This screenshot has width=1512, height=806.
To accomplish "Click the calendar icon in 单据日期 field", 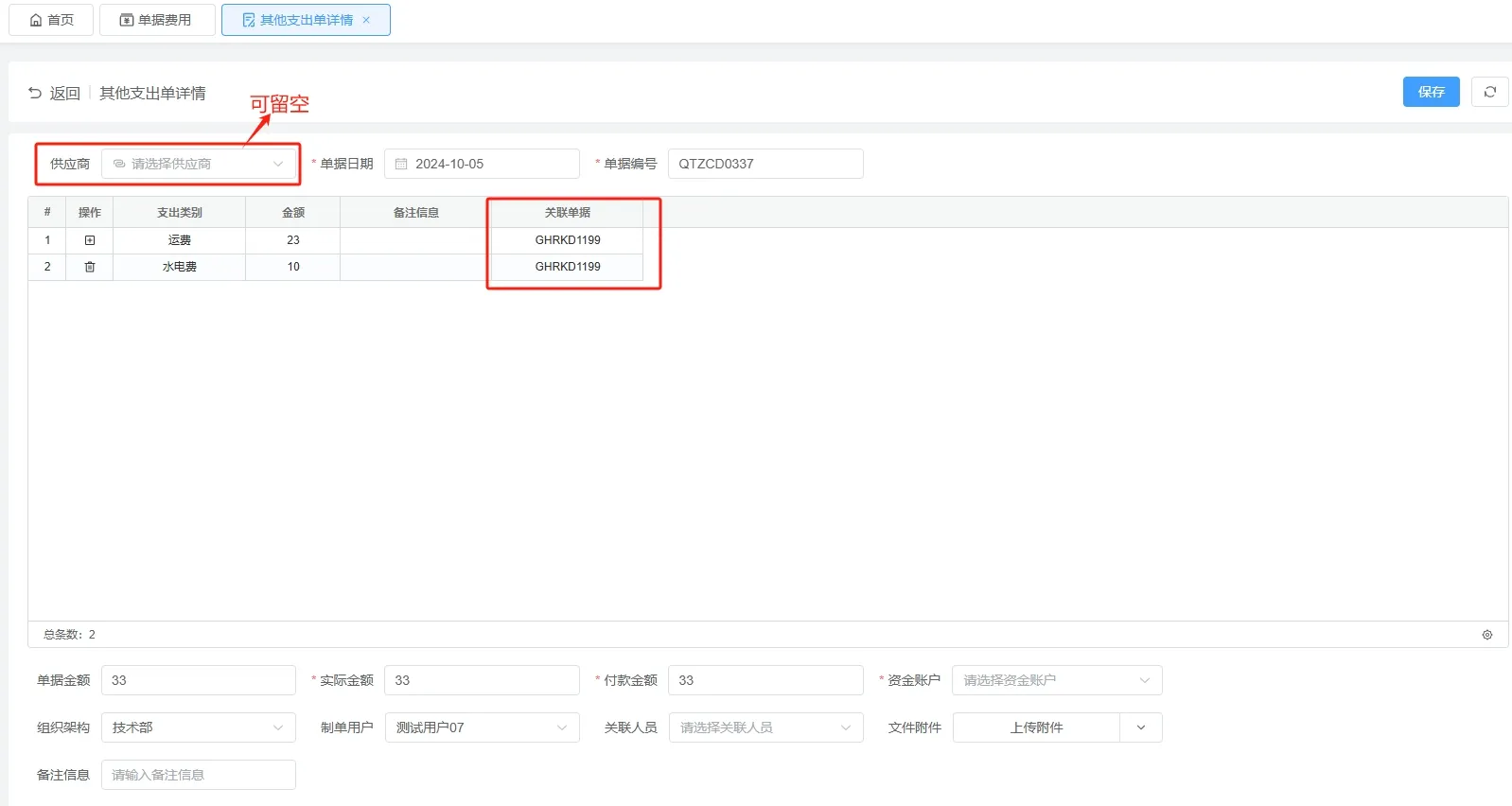I will [x=401, y=164].
